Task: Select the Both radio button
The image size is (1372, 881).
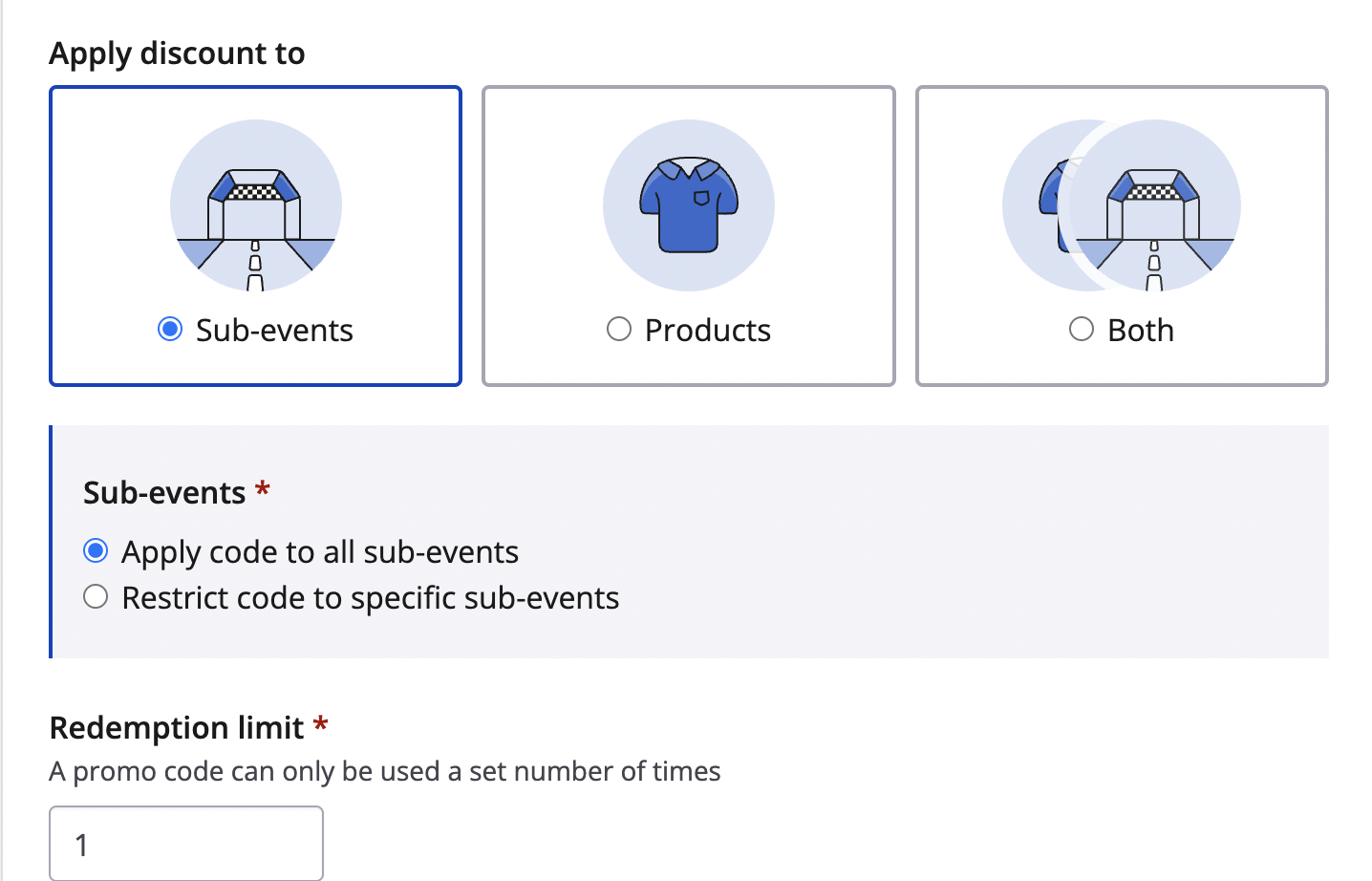Action: tap(1082, 330)
